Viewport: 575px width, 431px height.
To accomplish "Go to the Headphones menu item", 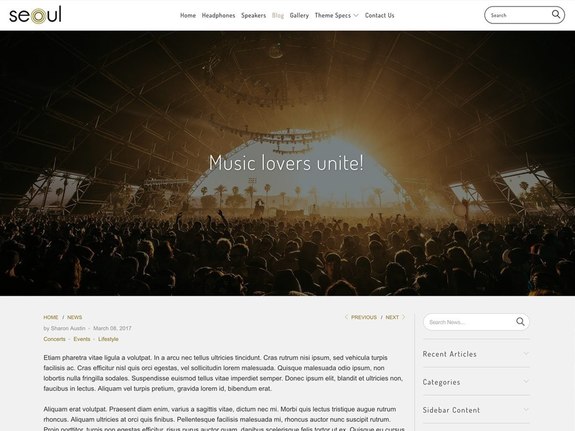I will (x=218, y=15).
